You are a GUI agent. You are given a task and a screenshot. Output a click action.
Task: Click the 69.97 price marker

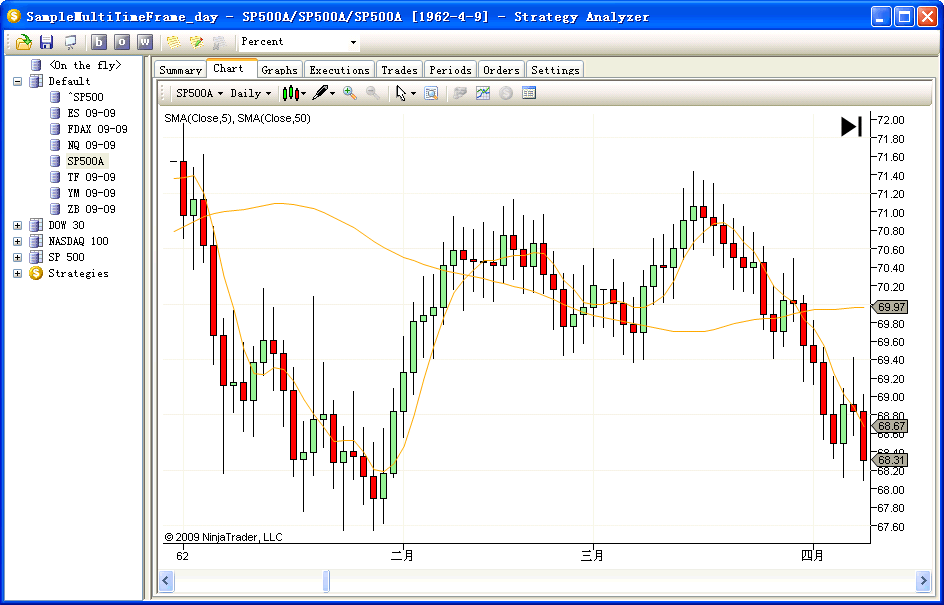(x=890, y=307)
